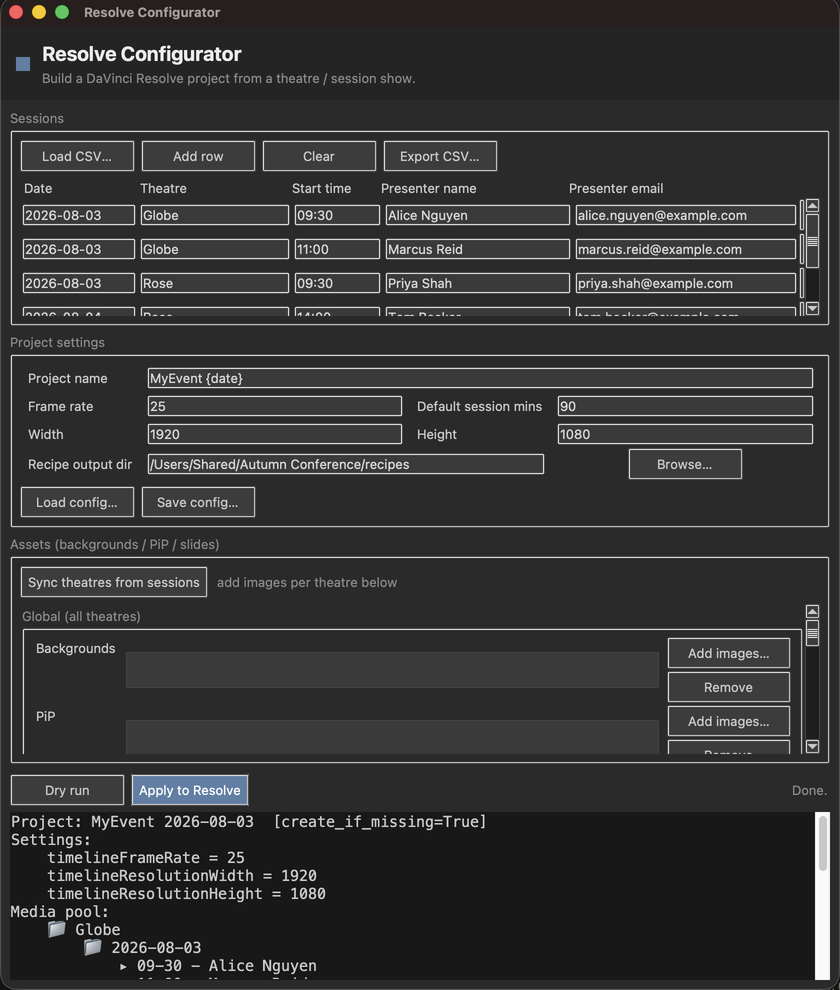Click the Project: MyEvent 2026-08-03 log line
Viewport: 840px width, 990px height.
pos(249,821)
